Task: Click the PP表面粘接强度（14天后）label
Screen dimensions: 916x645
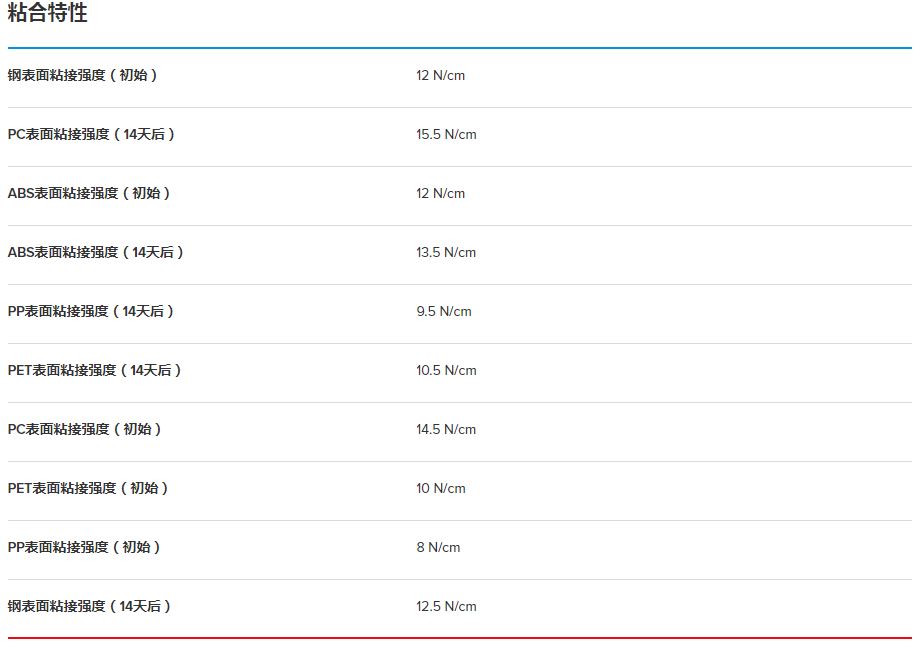Action: tap(91, 312)
